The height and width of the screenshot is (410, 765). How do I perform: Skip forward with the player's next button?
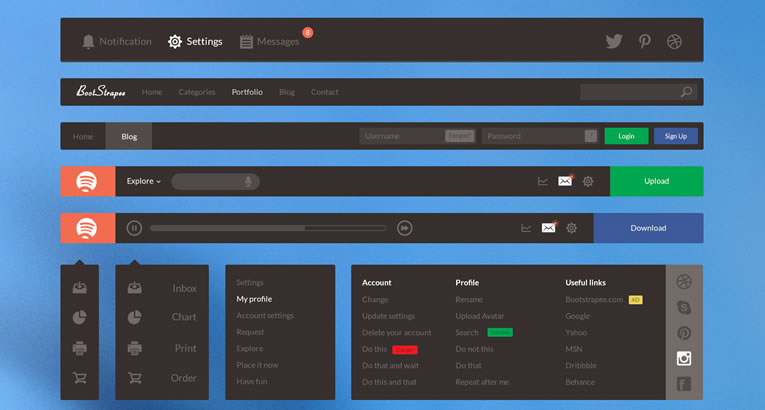point(404,228)
